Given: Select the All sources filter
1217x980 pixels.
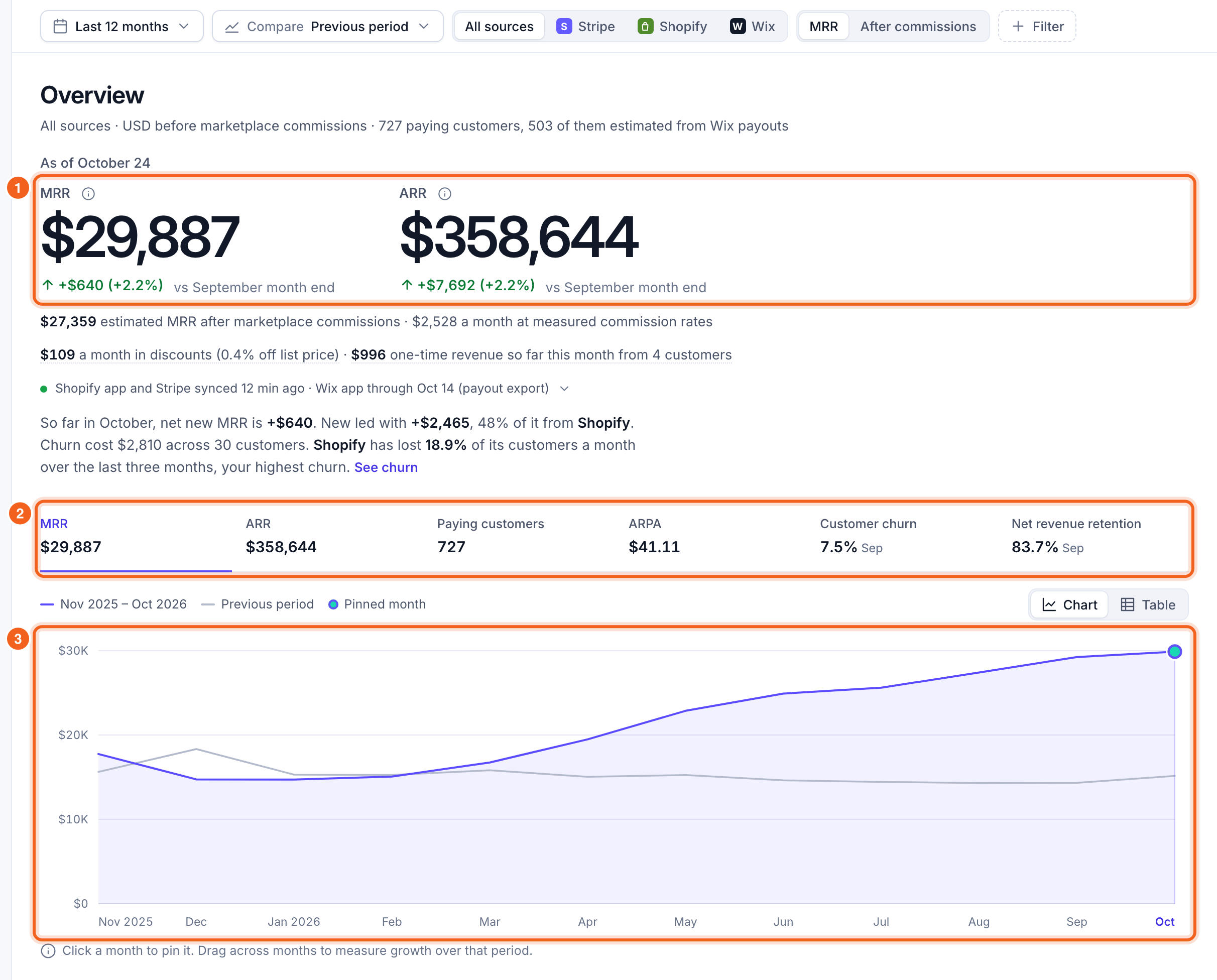Looking at the screenshot, I should [499, 27].
